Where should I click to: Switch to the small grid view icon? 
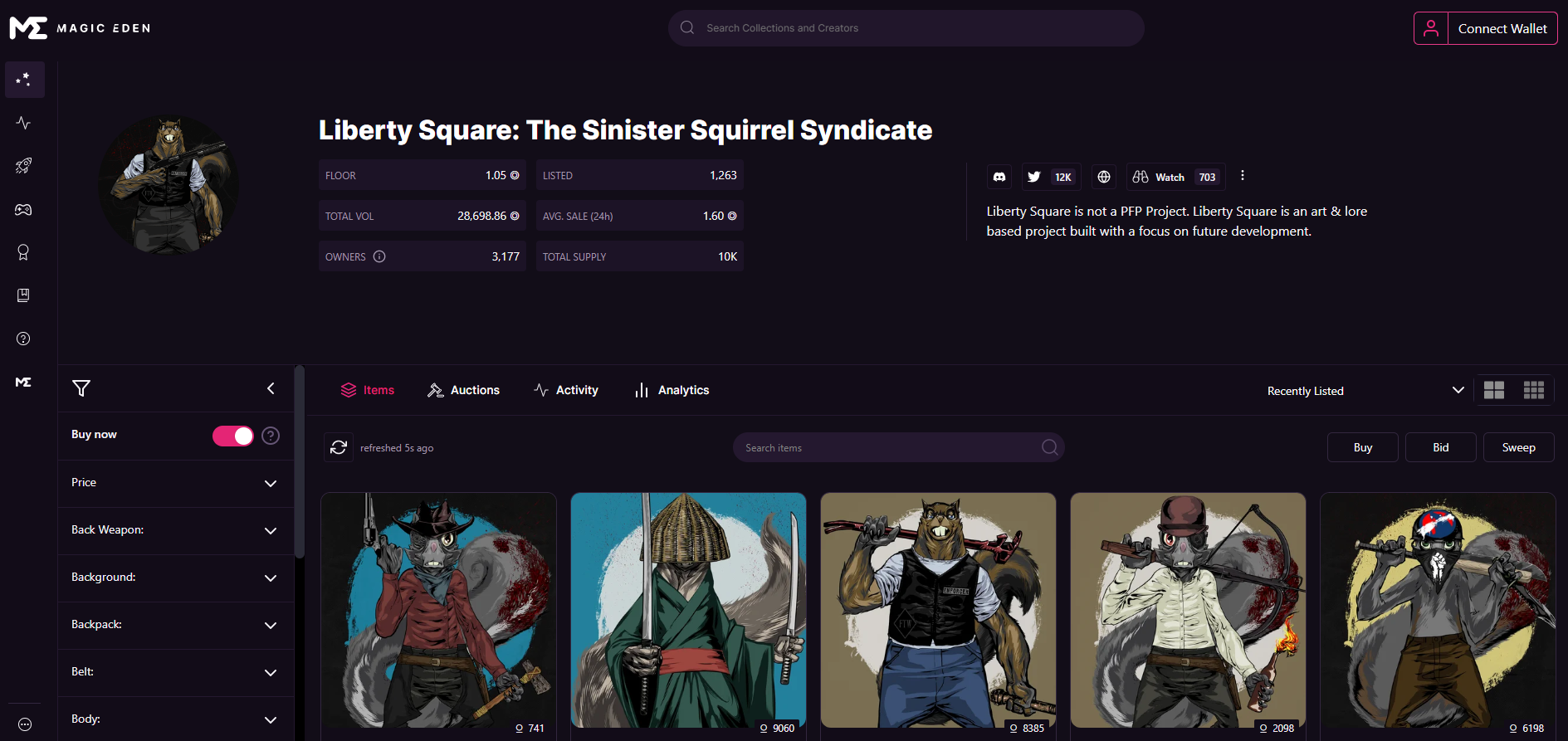pos(1534,390)
